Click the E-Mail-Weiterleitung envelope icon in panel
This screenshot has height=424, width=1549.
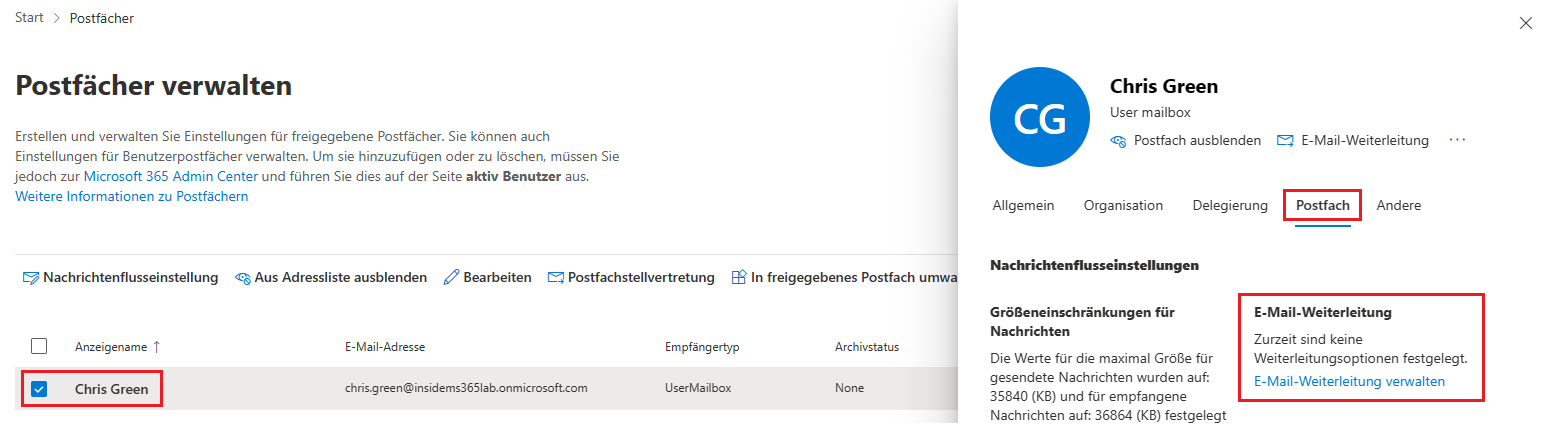(1286, 141)
